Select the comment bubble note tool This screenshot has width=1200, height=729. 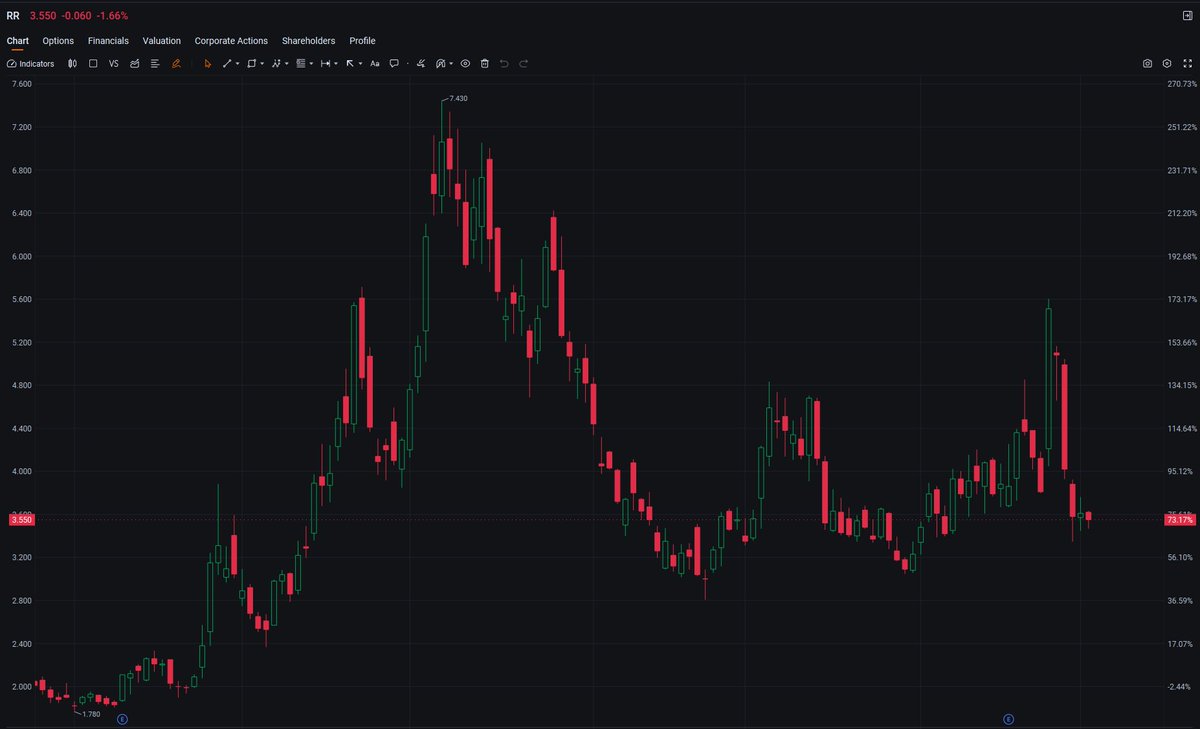click(394, 63)
